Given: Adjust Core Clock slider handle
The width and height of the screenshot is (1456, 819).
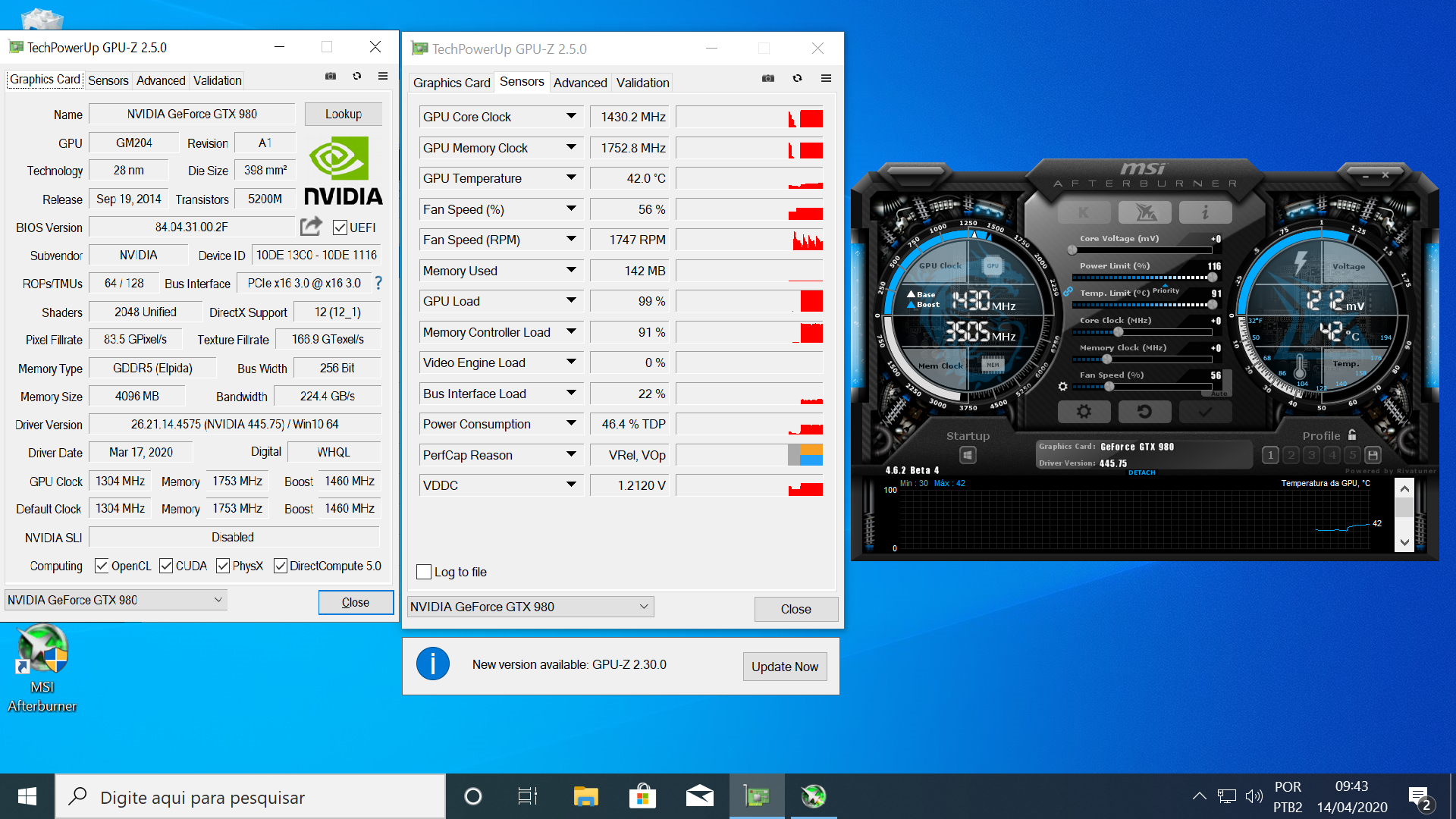Looking at the screenshot, I should tap(1118, 331).
